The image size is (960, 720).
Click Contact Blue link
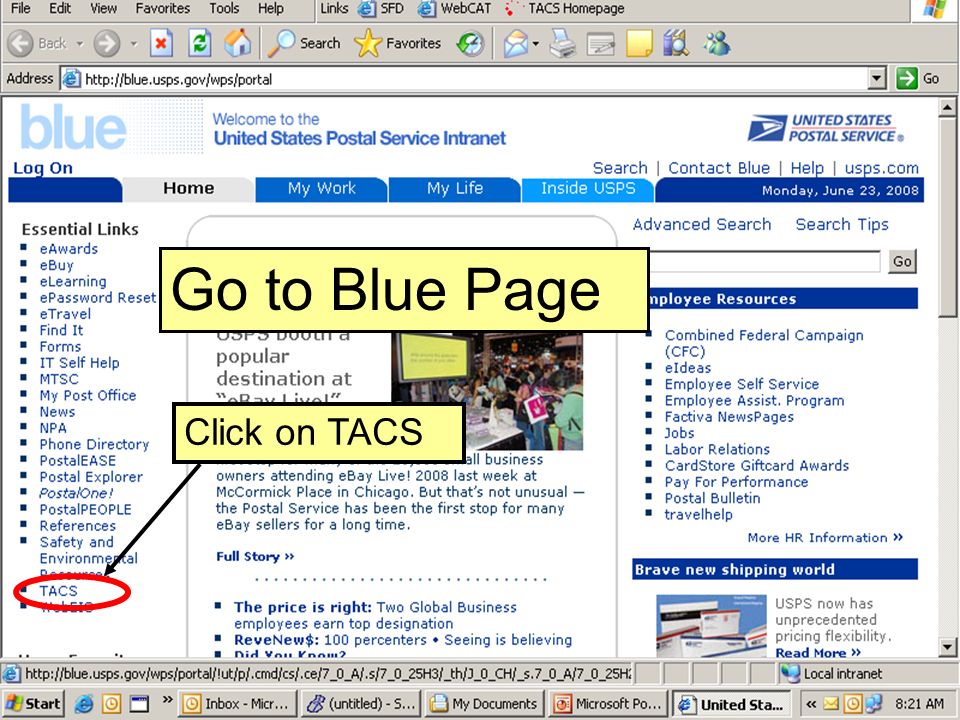(719, 168)
